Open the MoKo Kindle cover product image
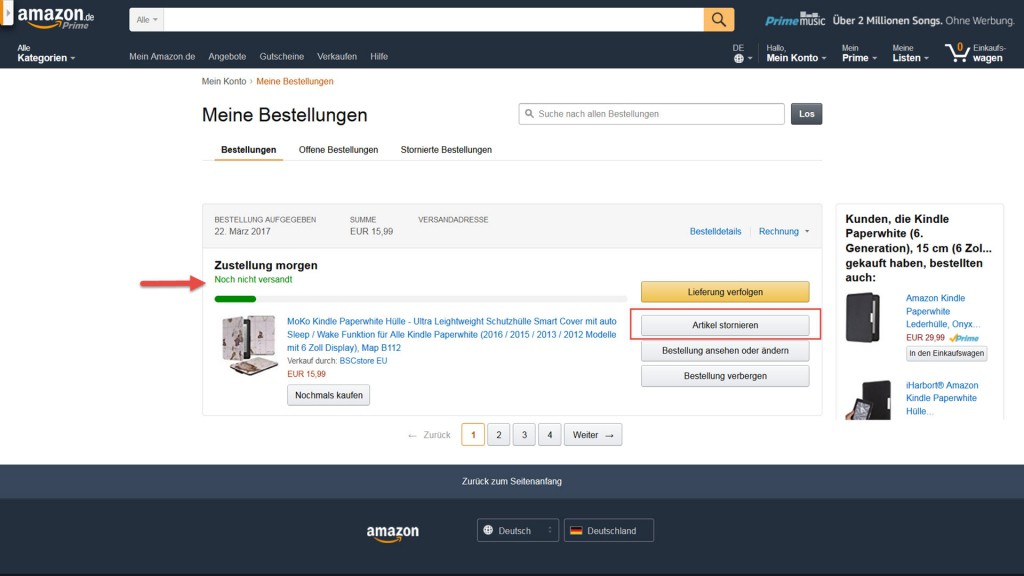This screenshot has width=1024, height=576. [x=249, y=344]
